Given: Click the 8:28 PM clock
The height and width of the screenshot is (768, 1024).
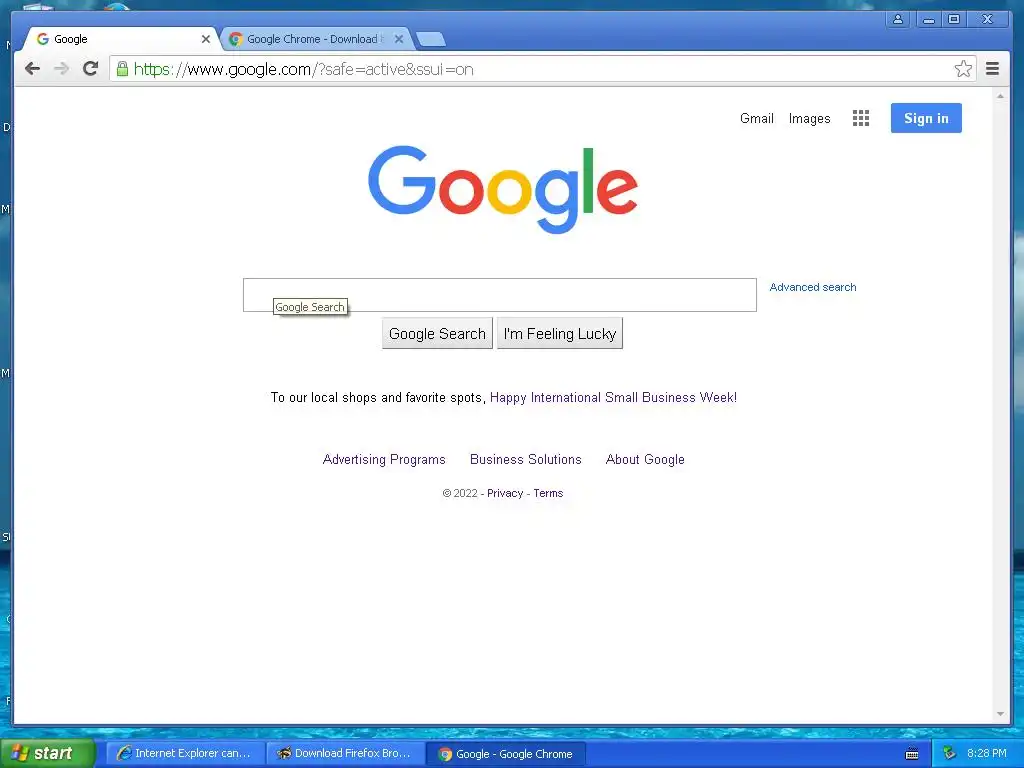Looking at the screenshot, I should pos(986,754).
